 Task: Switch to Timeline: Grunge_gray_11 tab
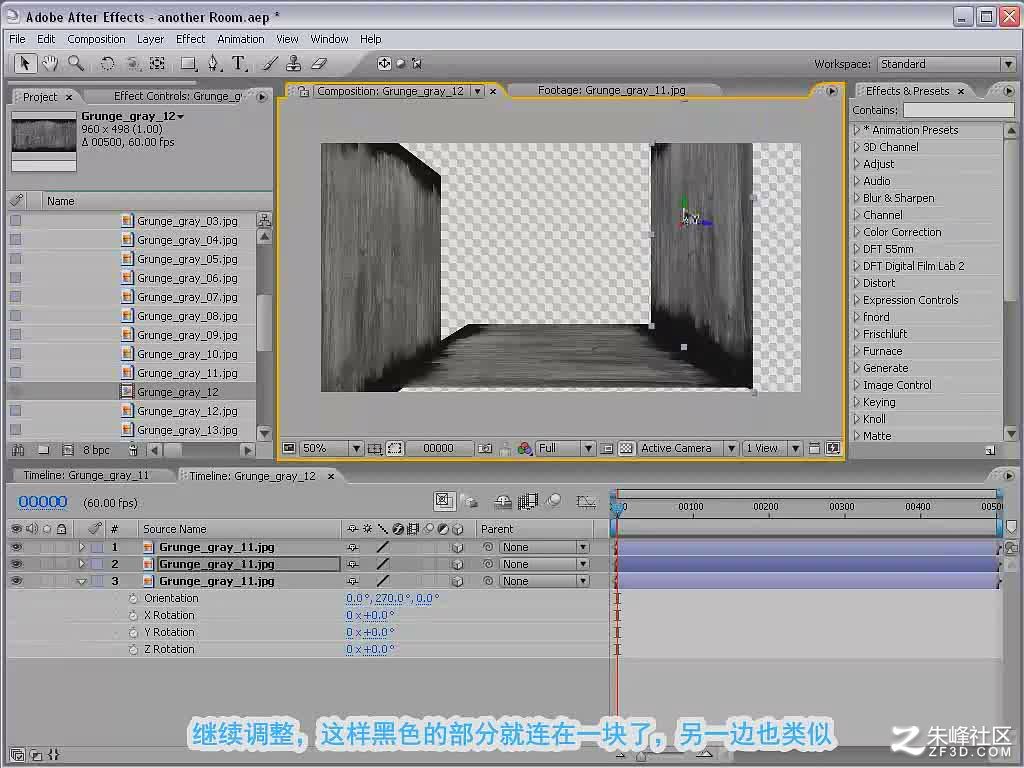pos(86,475)
